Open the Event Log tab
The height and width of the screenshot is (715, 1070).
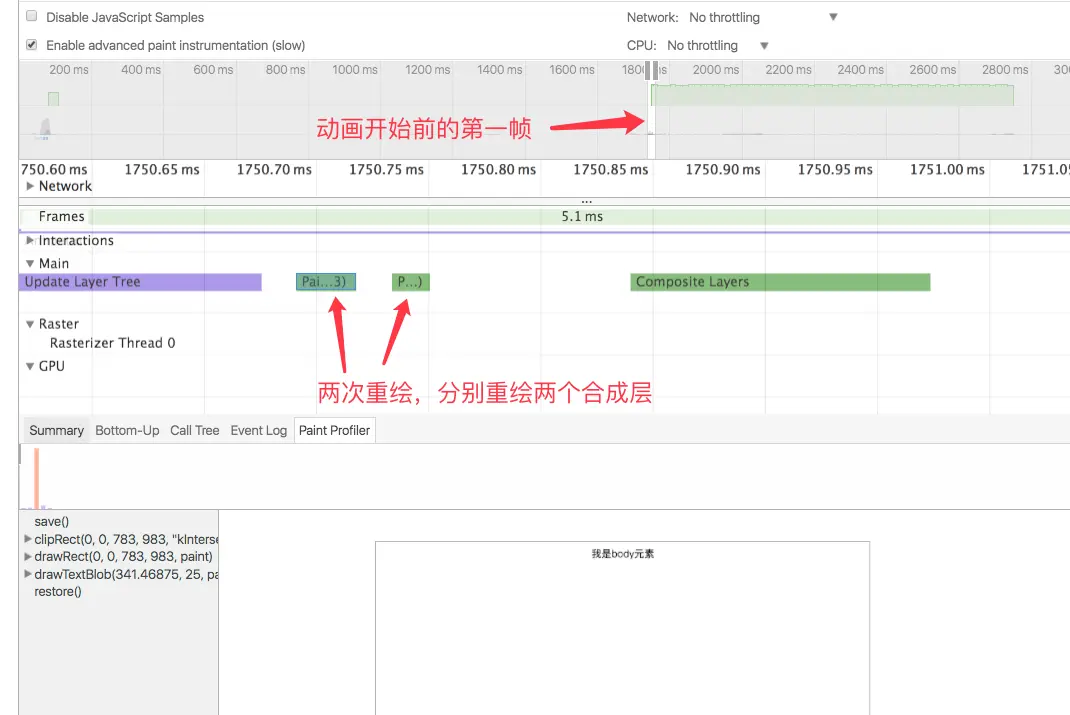click(259, 431)
